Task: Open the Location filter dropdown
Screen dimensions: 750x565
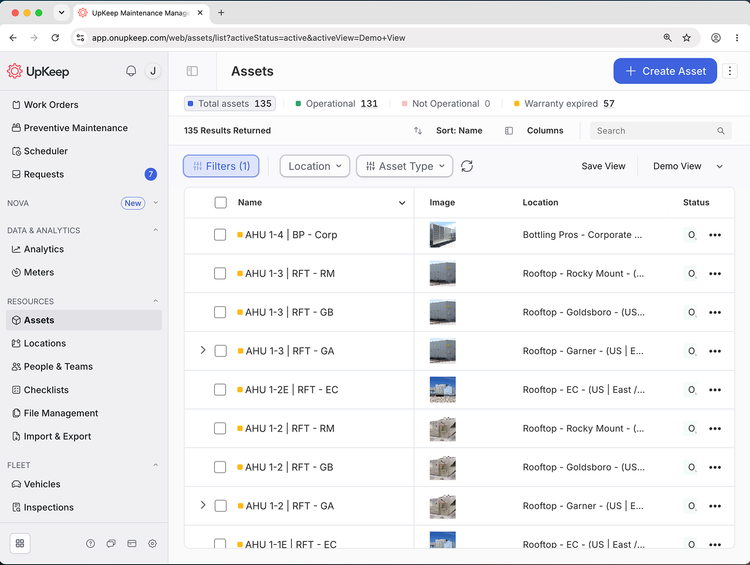Action: 315,166
